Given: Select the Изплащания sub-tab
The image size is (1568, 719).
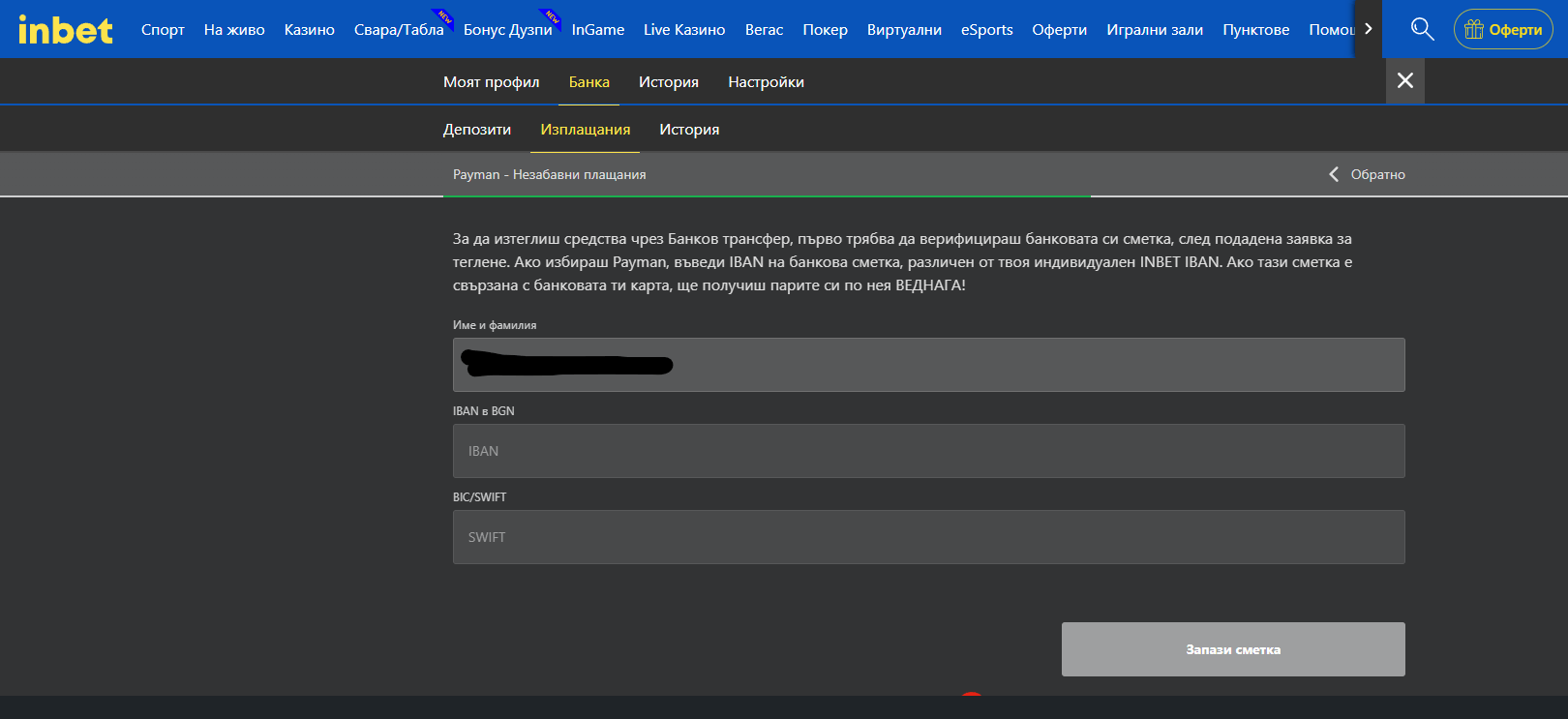Looking at the screenshot, I should (x=586, y=130).
